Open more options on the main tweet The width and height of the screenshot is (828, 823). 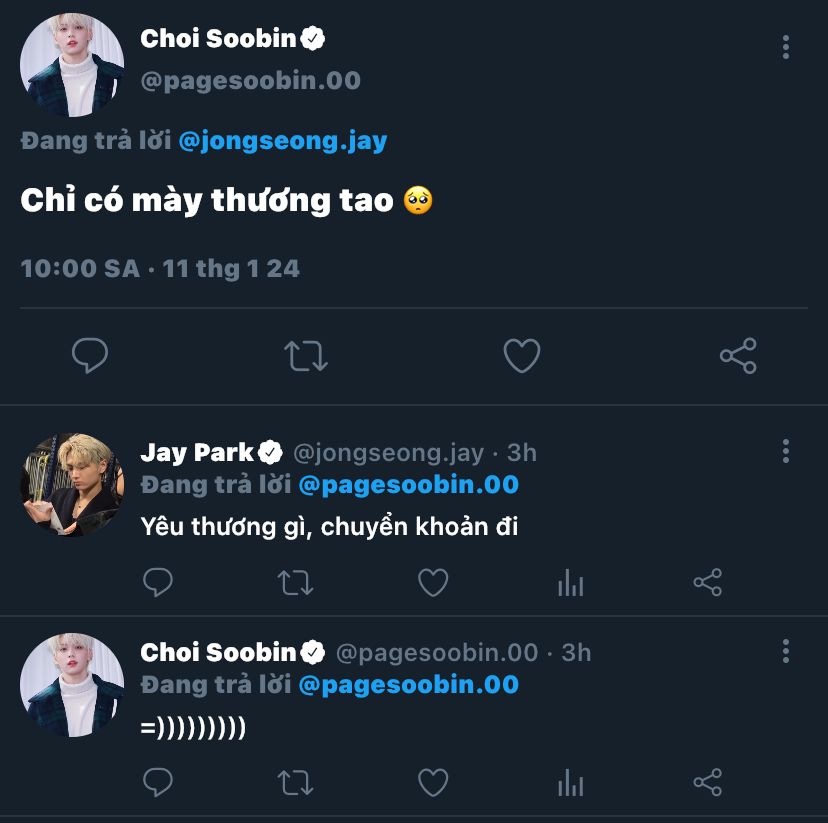click(786, 47)
